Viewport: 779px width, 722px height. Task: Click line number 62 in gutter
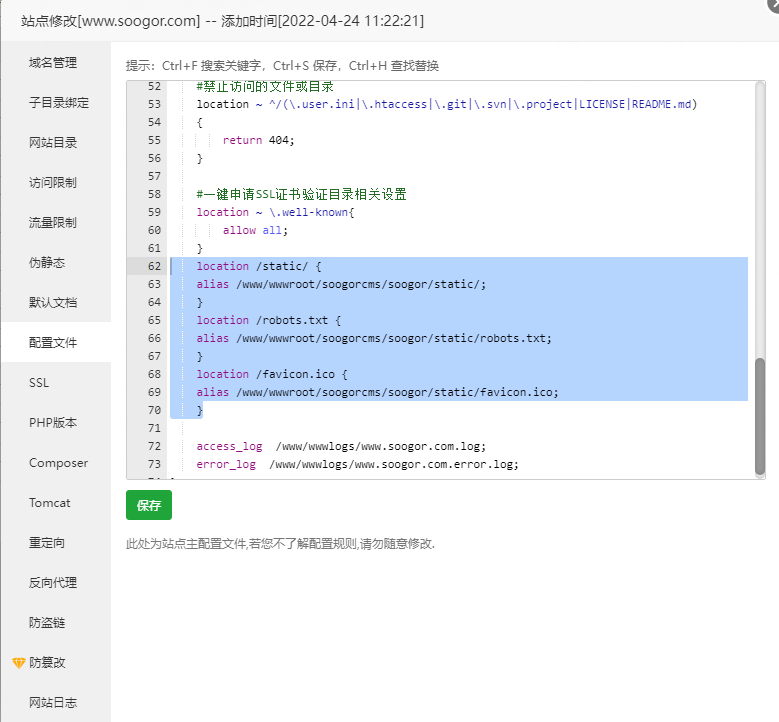pyautogui.click(x=154, y=266)
